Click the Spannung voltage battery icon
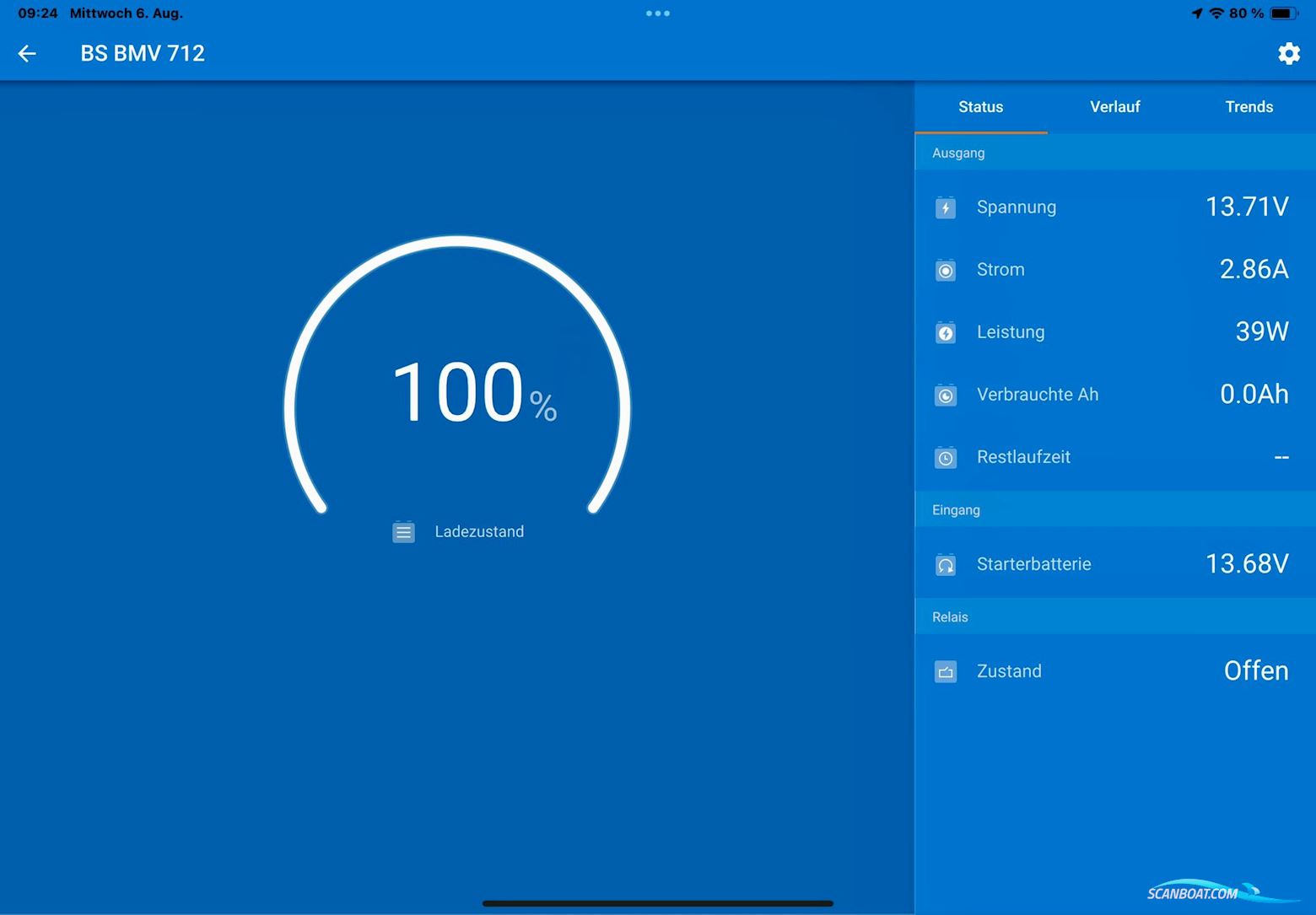1316x915 pixels. 946,207
